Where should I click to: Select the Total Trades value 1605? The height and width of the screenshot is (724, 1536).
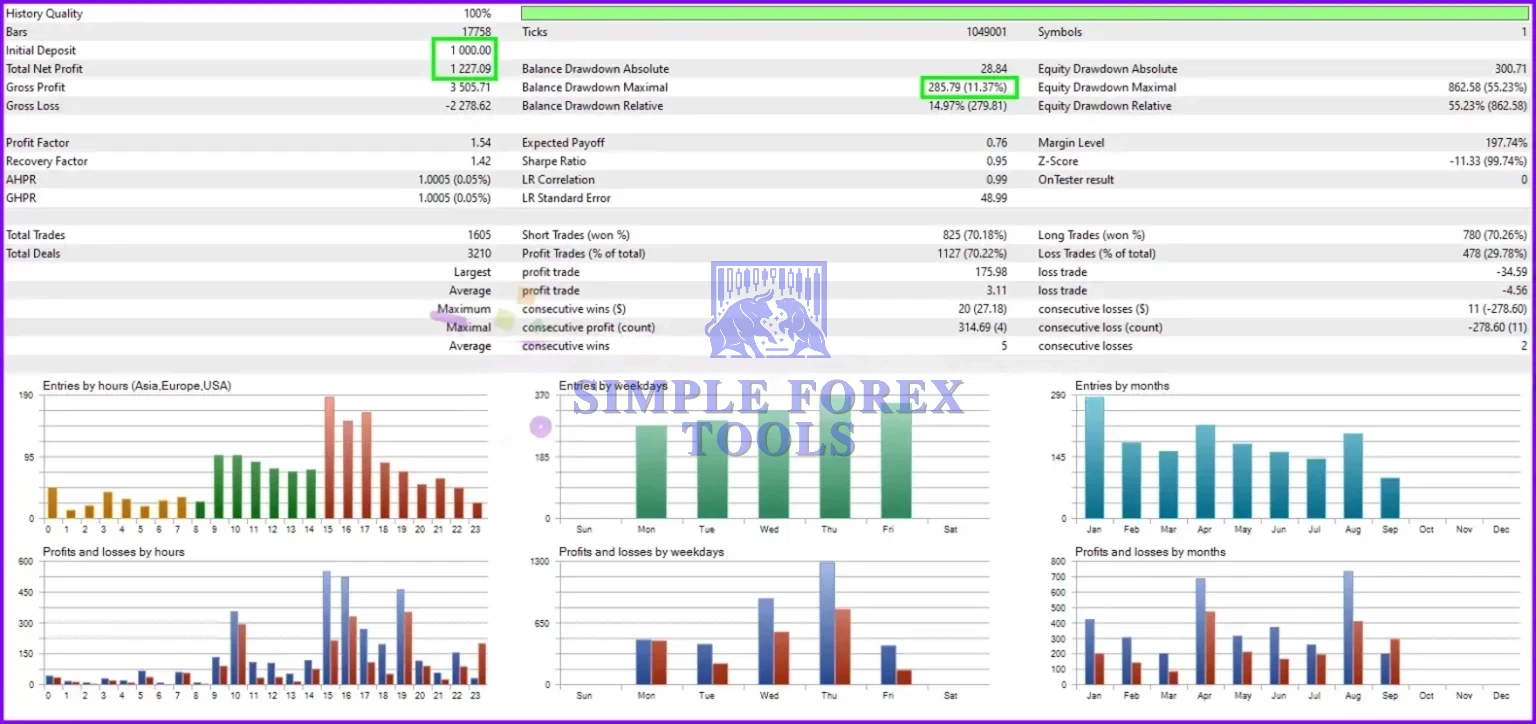[x=477, y=235]
